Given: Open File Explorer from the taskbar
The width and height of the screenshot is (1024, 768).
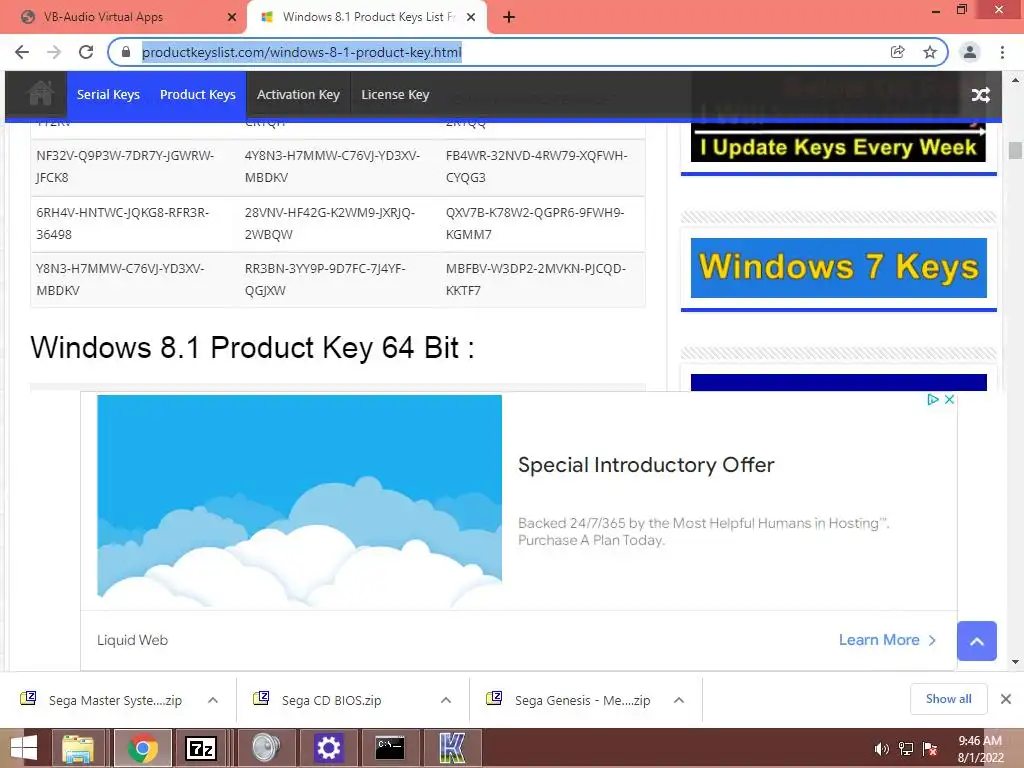Looking at the screenshot, I should click(78, 748).
